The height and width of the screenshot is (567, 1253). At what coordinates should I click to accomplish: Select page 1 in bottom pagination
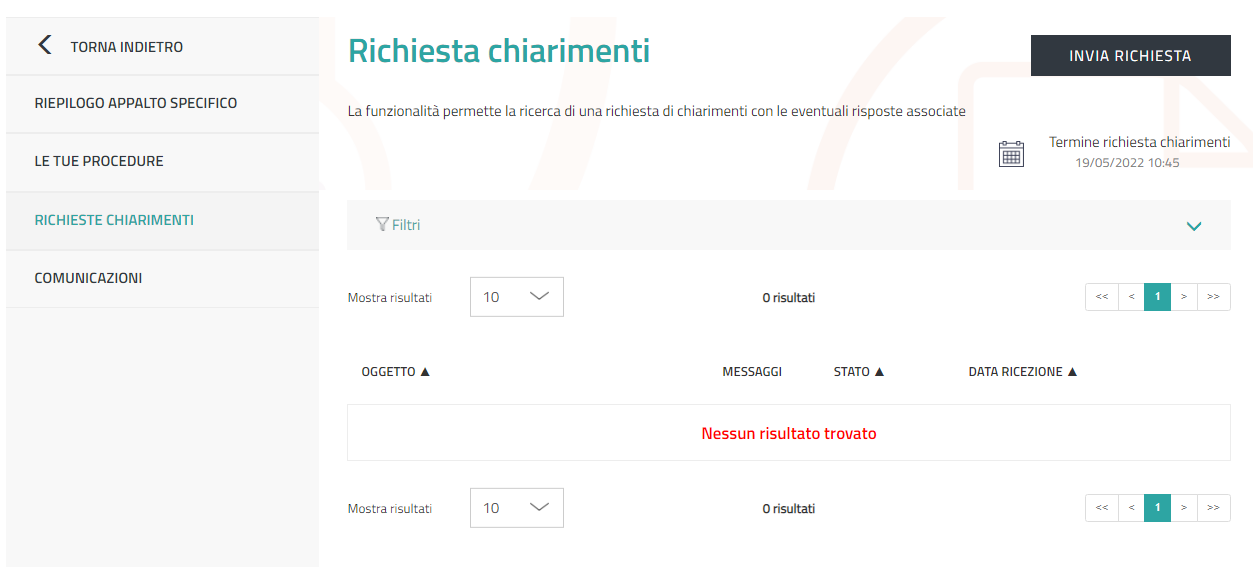pos(1157,508)
